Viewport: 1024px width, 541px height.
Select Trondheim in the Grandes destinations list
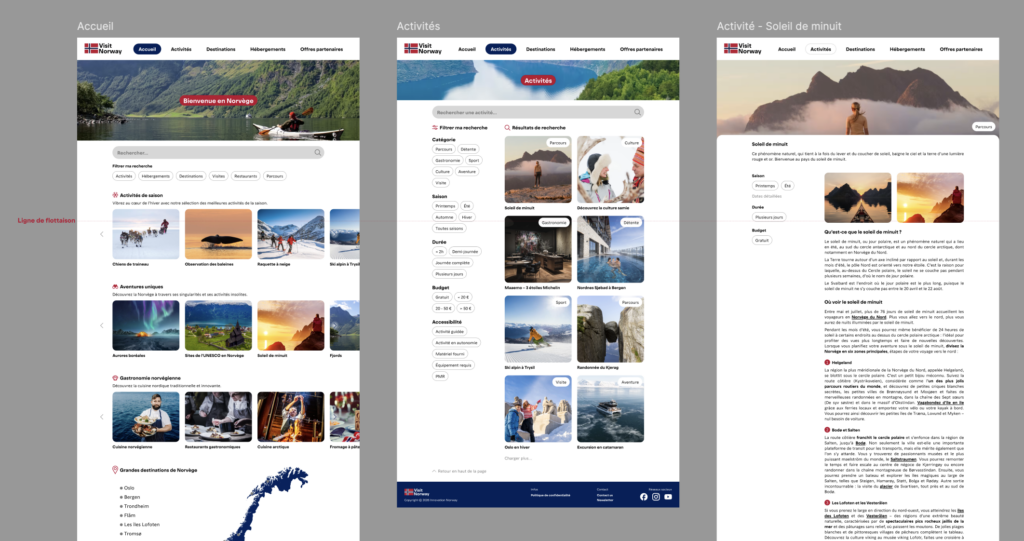(138, 506)
